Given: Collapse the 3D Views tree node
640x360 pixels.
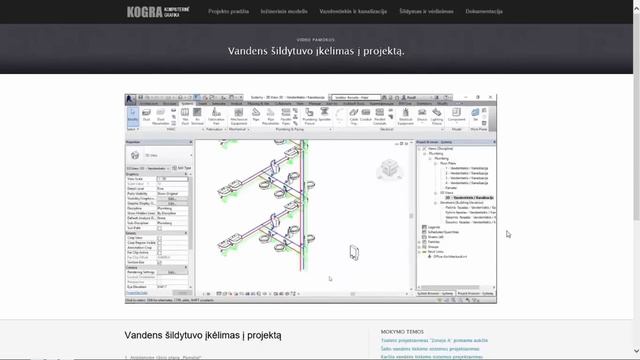Looking at the screenshot, I should tap(436, 193).
